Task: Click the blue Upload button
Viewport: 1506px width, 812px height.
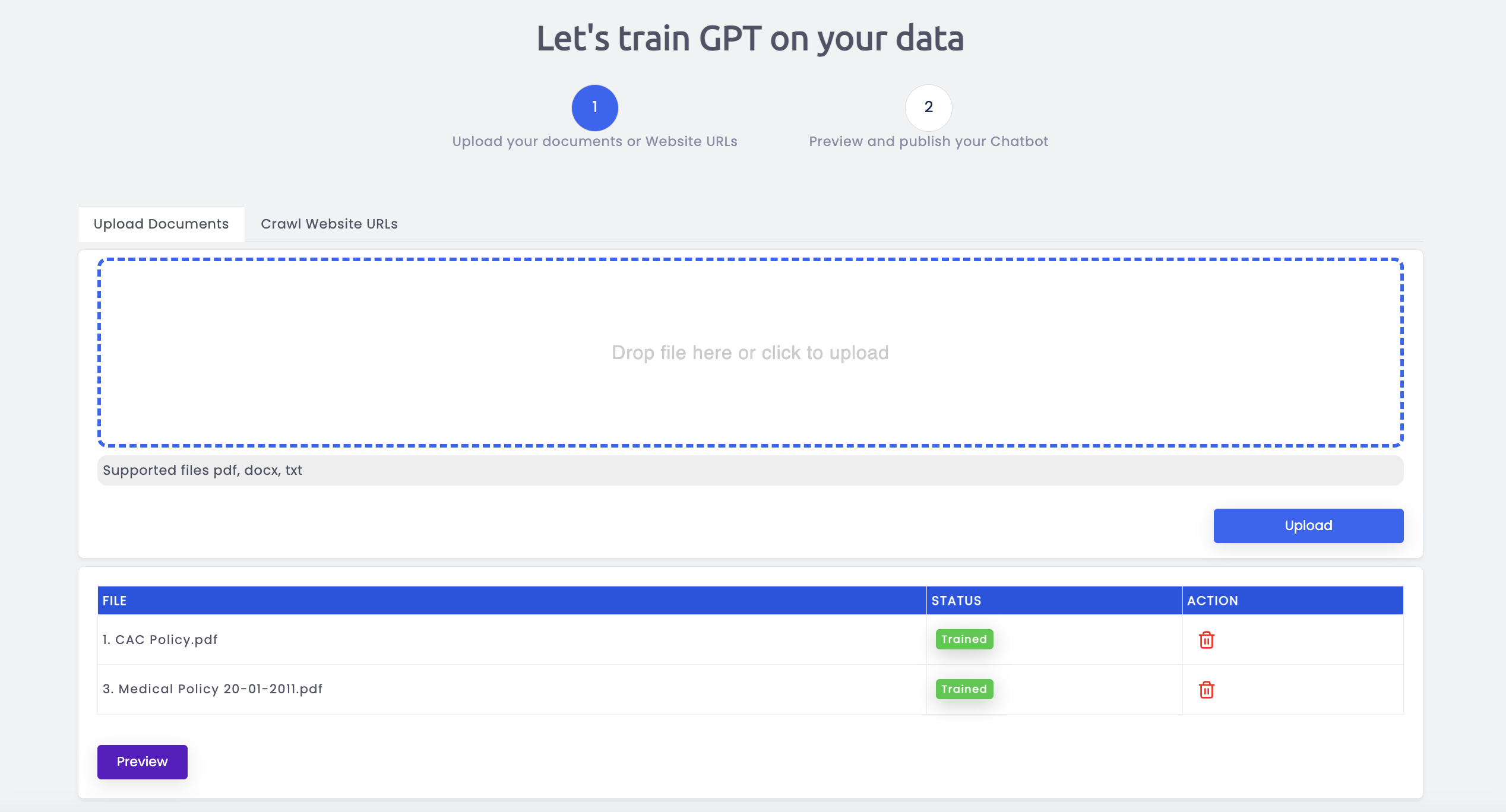Action: coord(1308,525)
